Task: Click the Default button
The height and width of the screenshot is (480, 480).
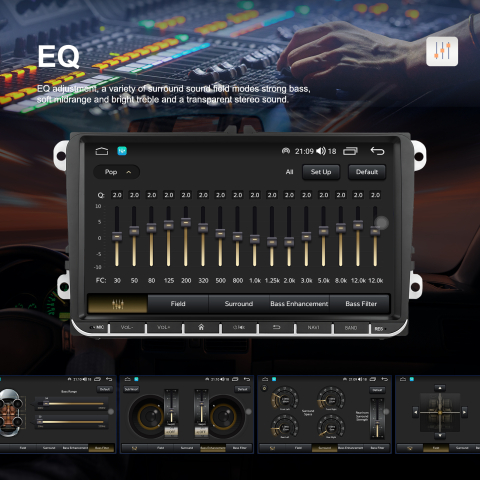Action: [367, 172]
